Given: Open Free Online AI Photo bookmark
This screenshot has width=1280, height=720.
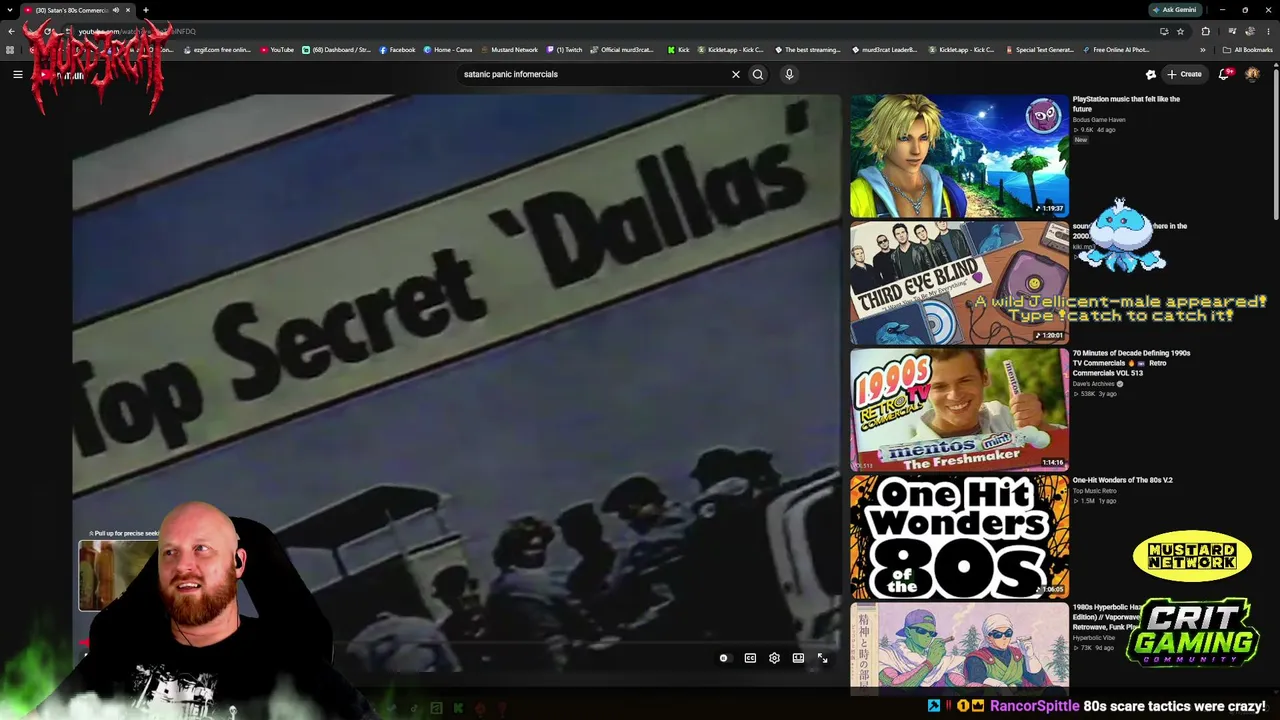Looking at the screenshot, I should (1116, 50).
